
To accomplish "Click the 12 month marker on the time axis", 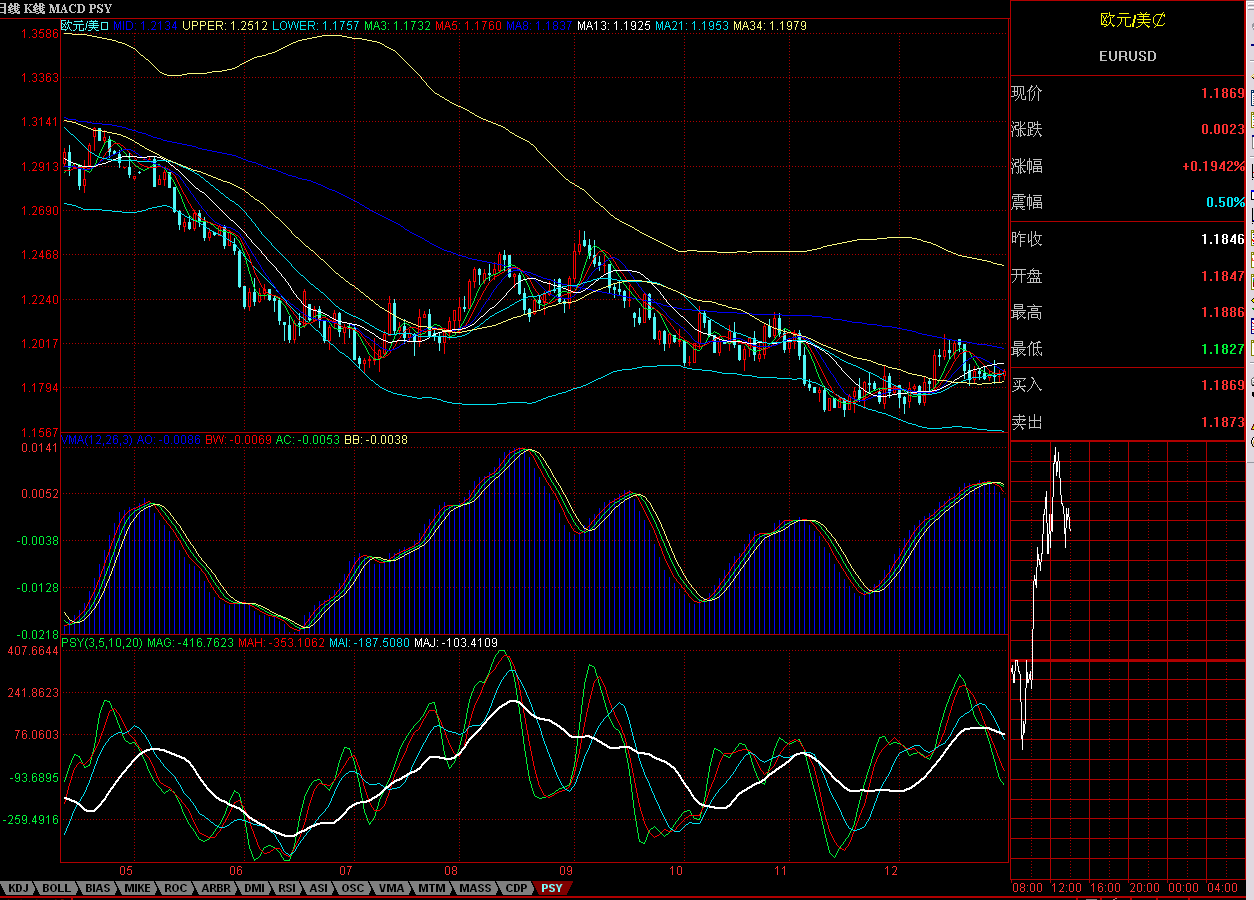I will (x=893, y=870).
